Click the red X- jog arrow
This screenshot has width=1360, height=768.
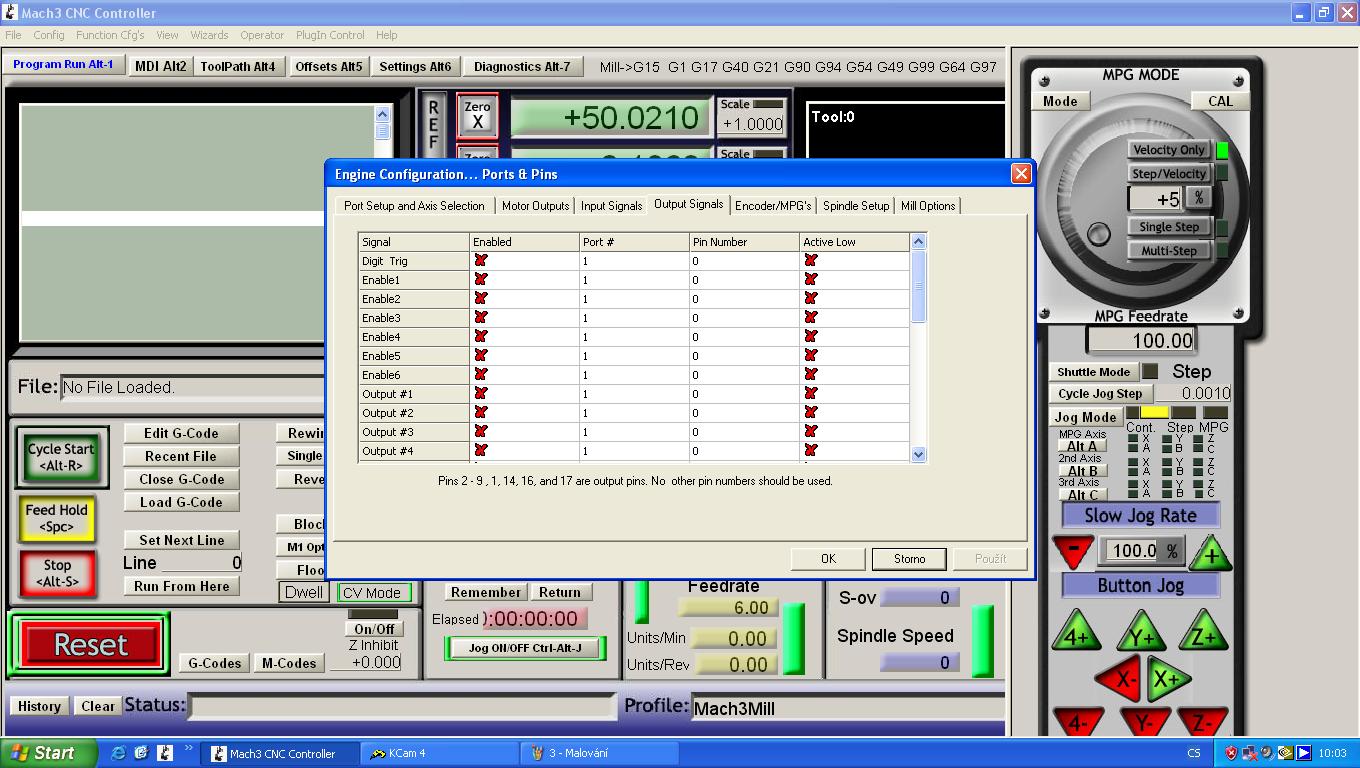point(1124,679)
